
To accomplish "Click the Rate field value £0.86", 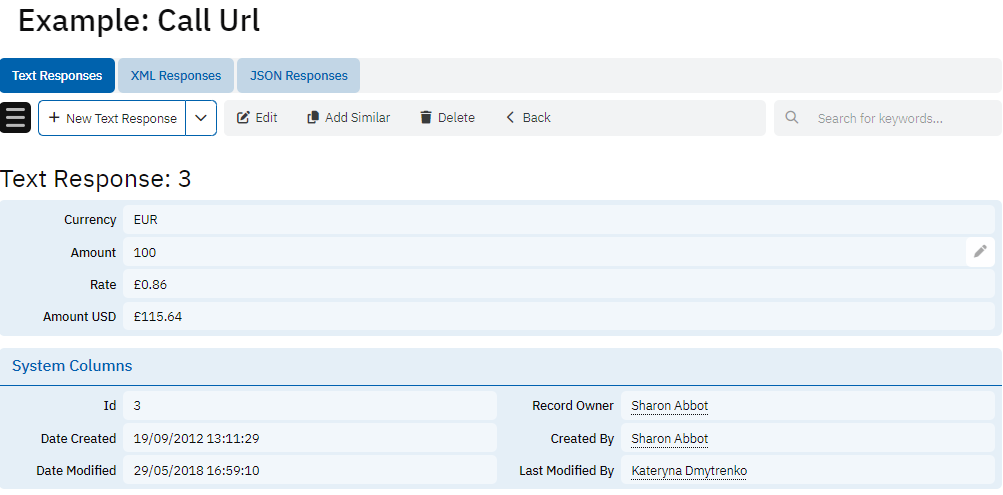I will (150, 285).
